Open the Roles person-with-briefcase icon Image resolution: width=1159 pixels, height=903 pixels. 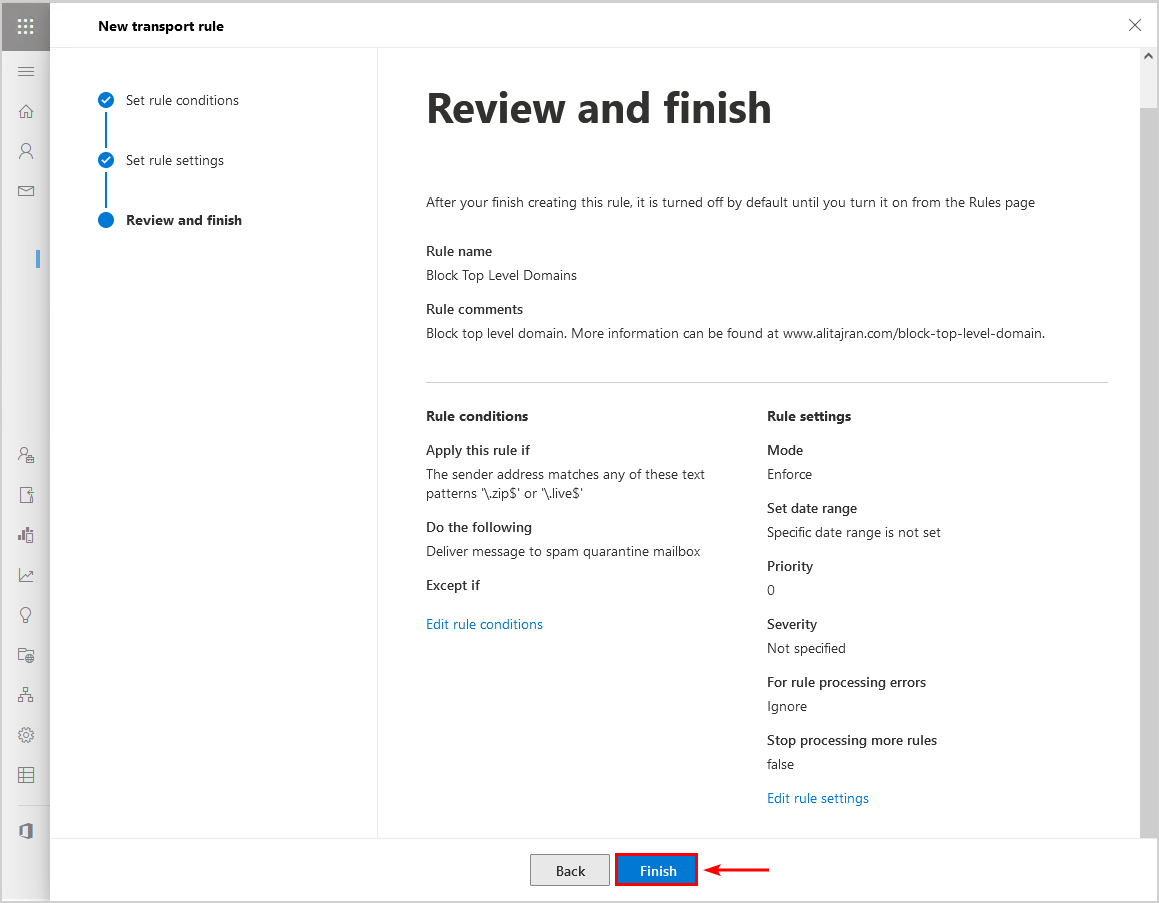[26, 455]
